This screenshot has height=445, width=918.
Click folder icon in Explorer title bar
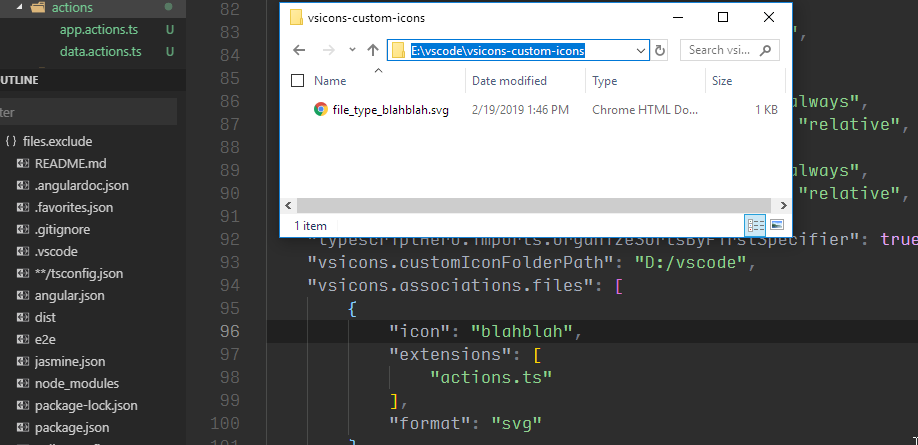tap(296, 18)
